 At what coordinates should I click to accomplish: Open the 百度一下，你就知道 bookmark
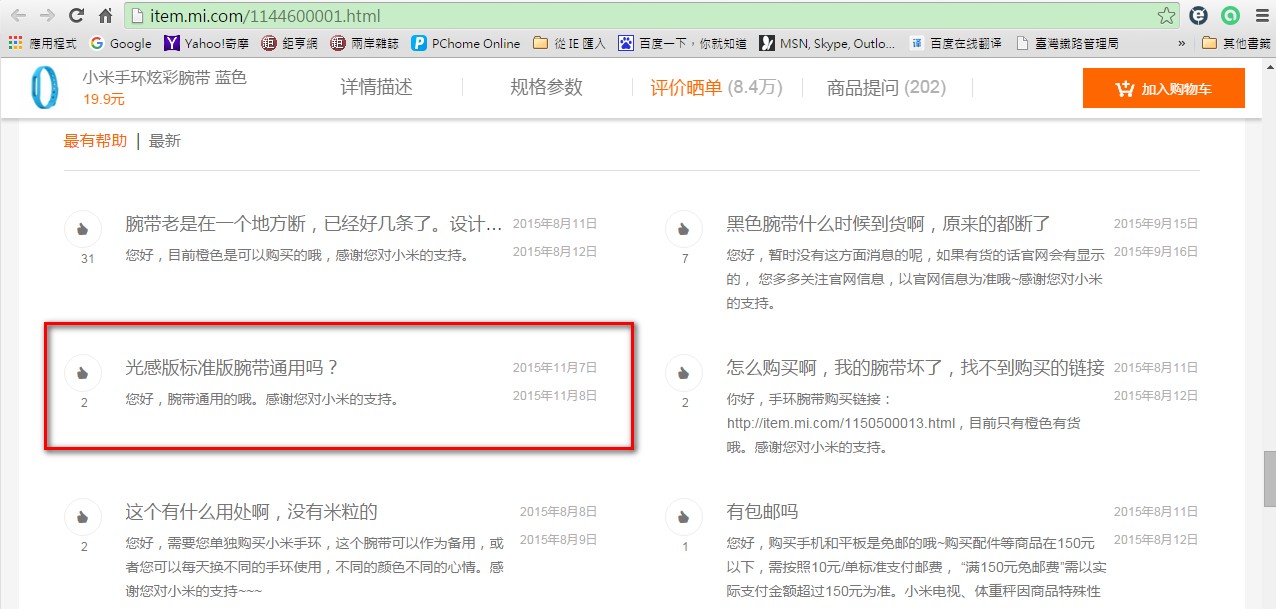coord(682,43)
